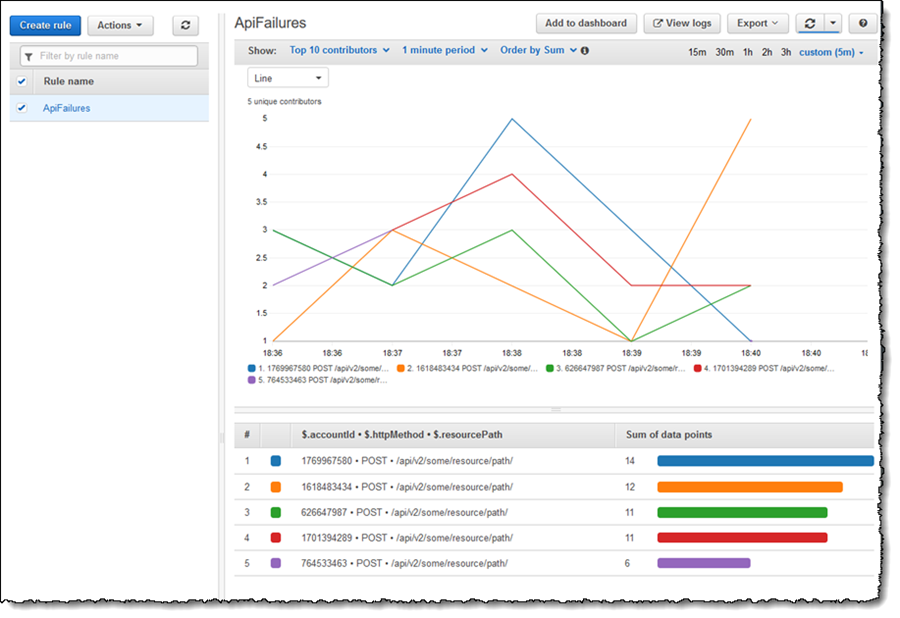Viewport: 900px width, 618px height.
Task: Open the auto-refresh interval dropdown arrow
Action: pos(833,23)
